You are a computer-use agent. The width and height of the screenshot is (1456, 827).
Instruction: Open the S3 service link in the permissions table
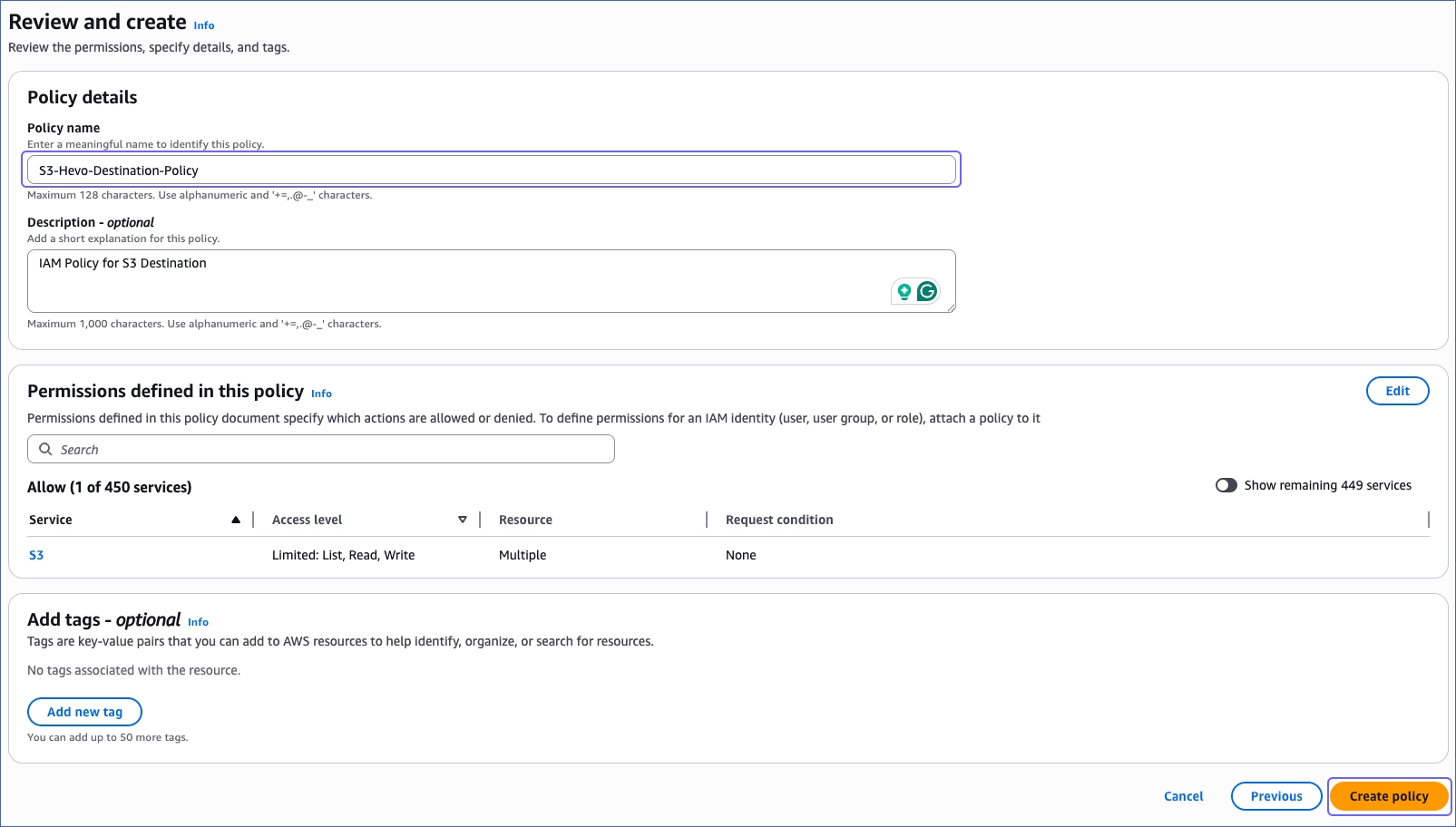pyautogui.click(x=36, y=554)
